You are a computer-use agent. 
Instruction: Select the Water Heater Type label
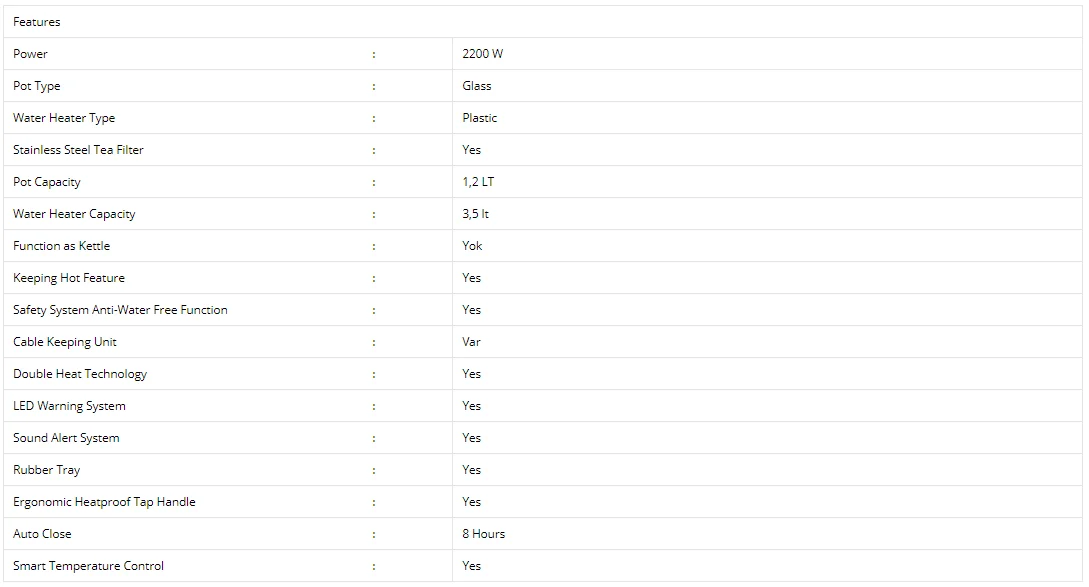(64, 118)
